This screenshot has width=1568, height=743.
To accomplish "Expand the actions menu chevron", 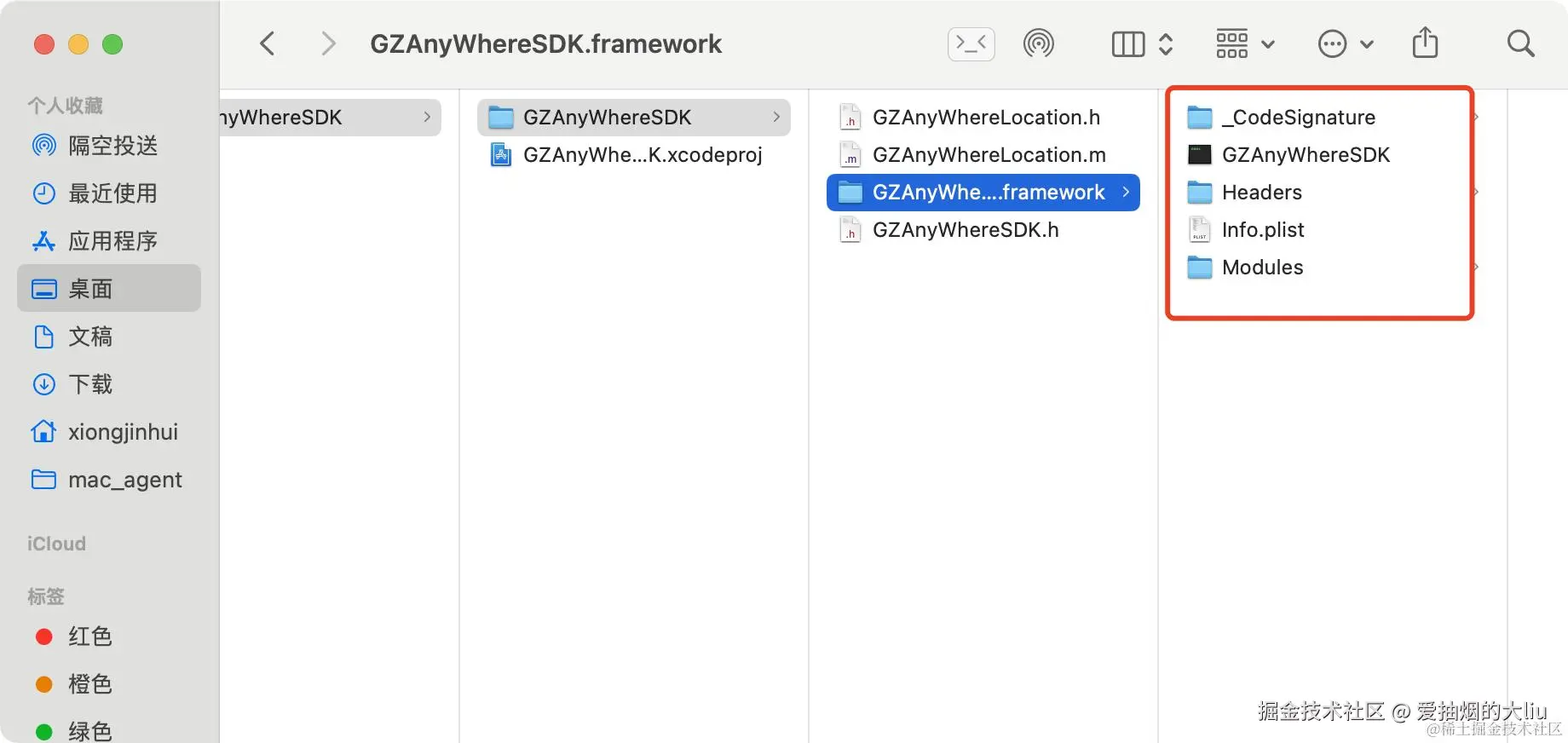I will click(x=1367, y=44).
